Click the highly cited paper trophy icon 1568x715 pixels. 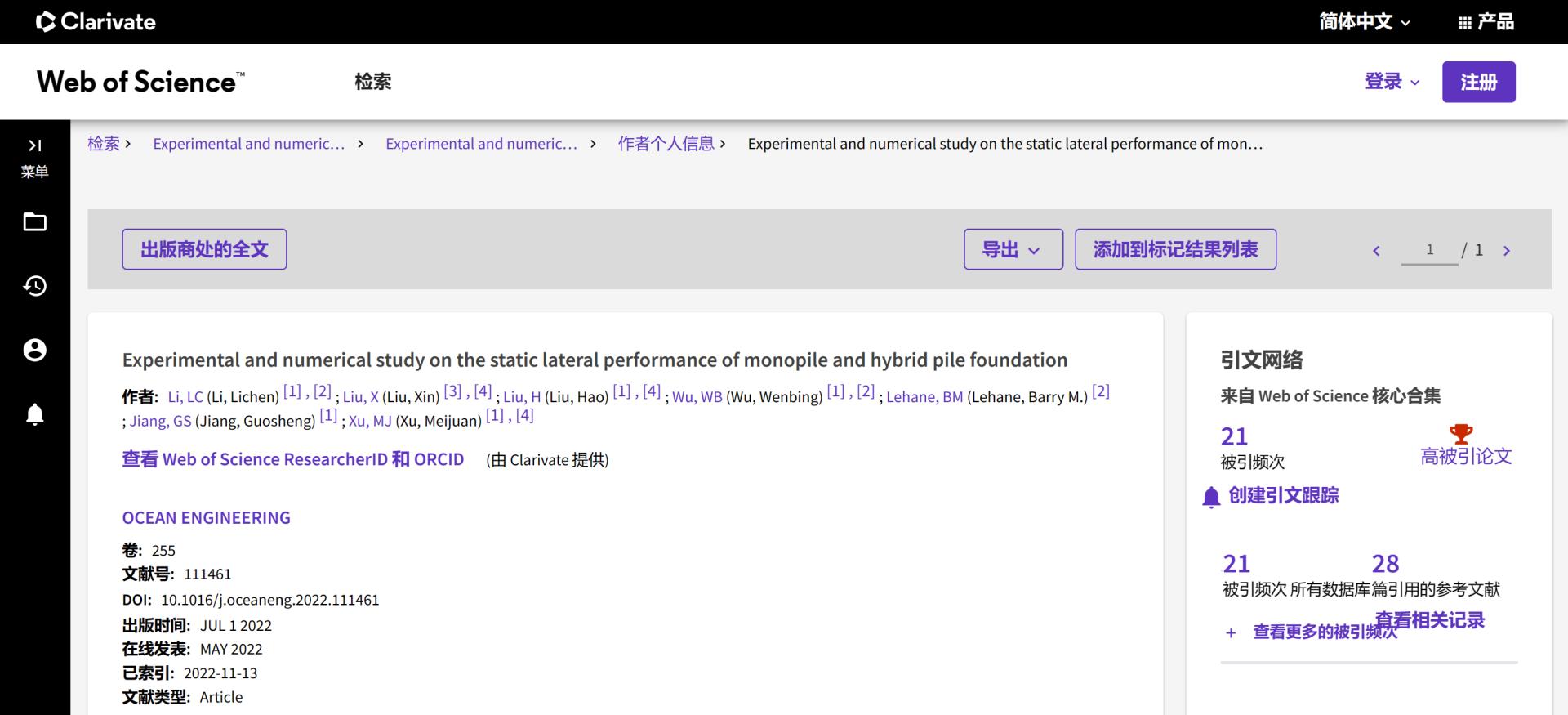(1460, 434)
